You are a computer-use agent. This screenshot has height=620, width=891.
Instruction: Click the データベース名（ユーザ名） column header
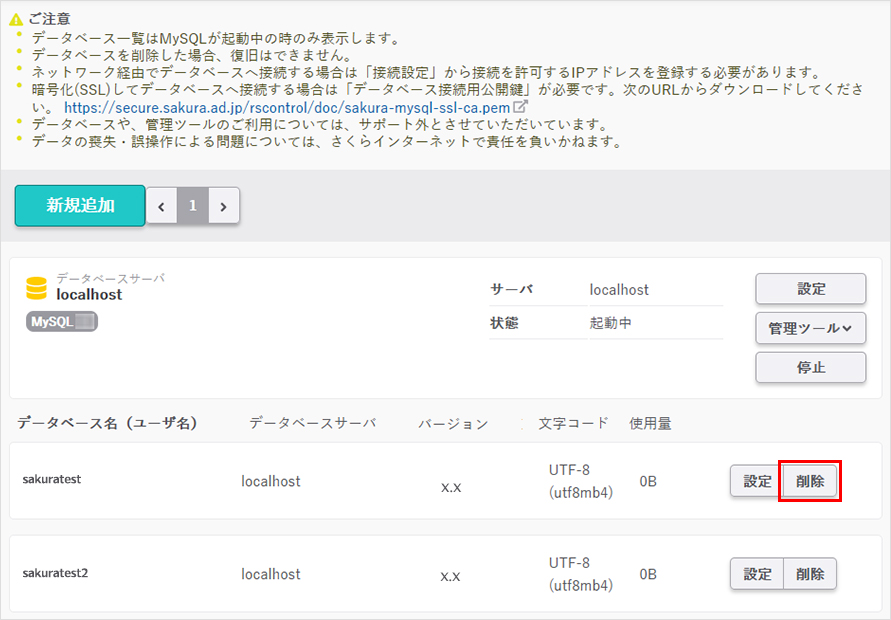click(107, 423)
